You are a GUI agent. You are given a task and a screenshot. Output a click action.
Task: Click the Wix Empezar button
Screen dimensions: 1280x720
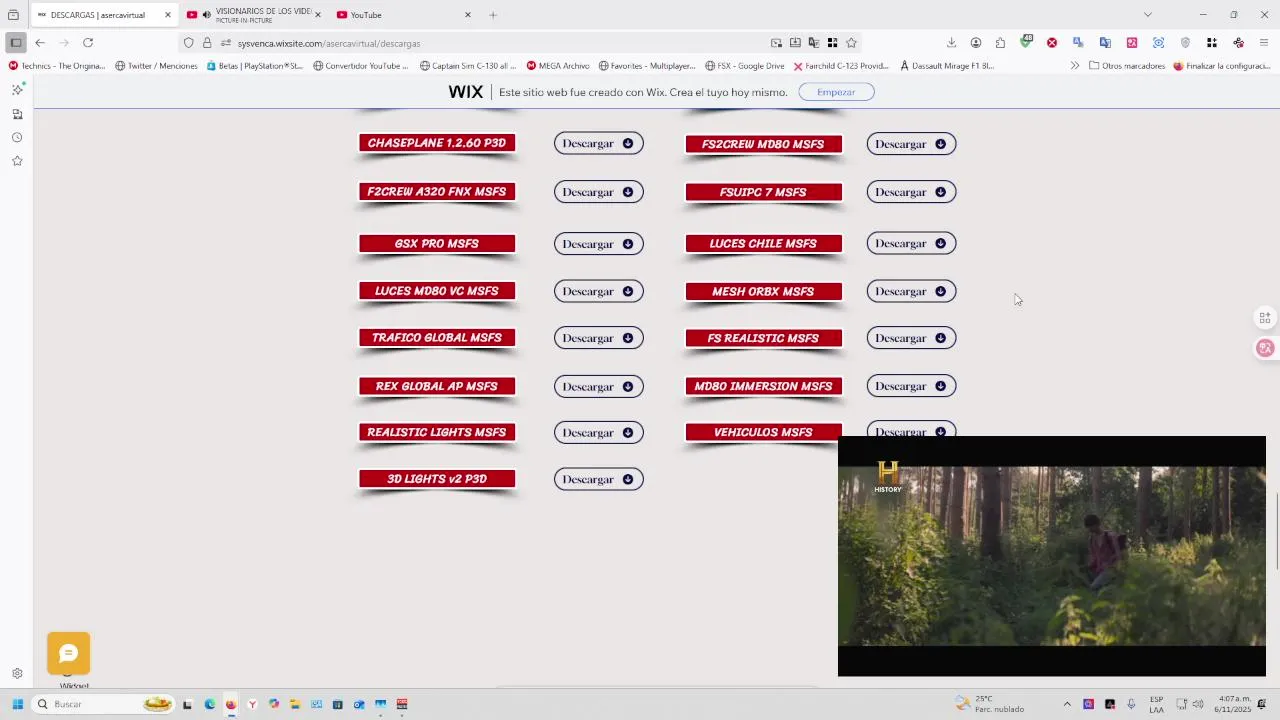coord(836,92)
